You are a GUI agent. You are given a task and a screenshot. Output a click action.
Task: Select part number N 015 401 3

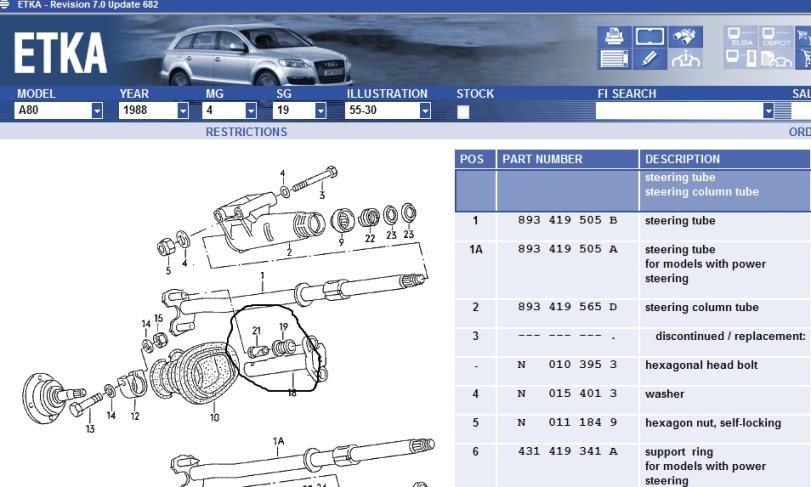567,394
